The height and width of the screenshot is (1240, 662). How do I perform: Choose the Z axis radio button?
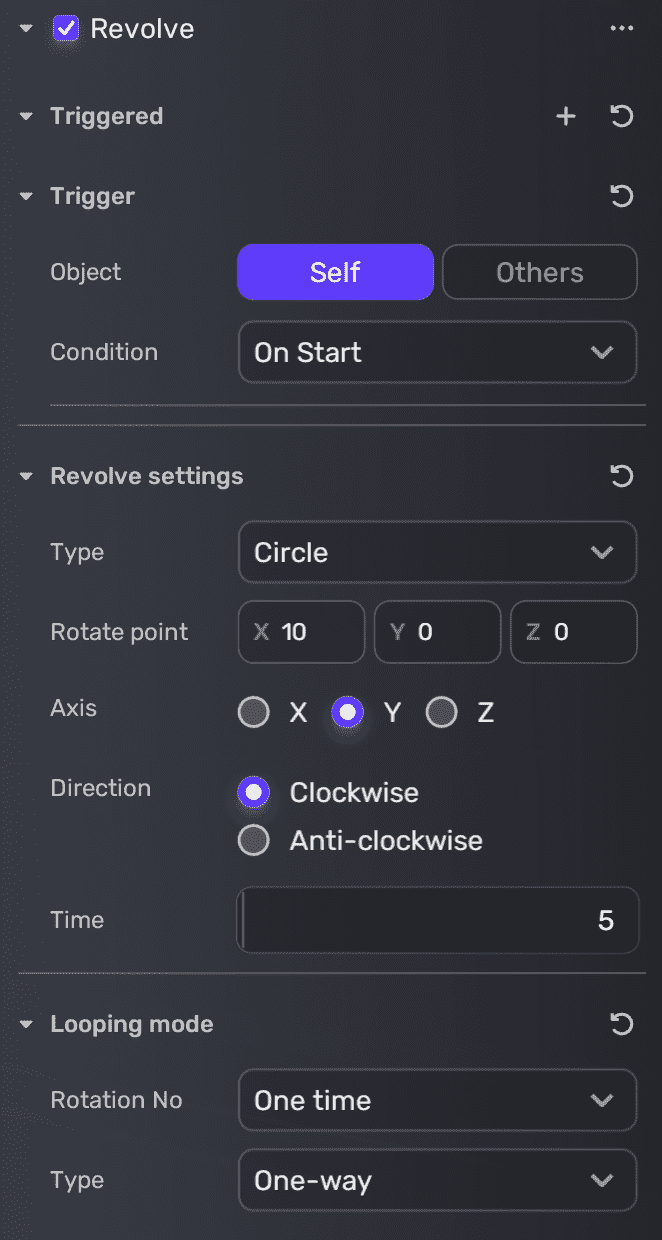(442, 713)
